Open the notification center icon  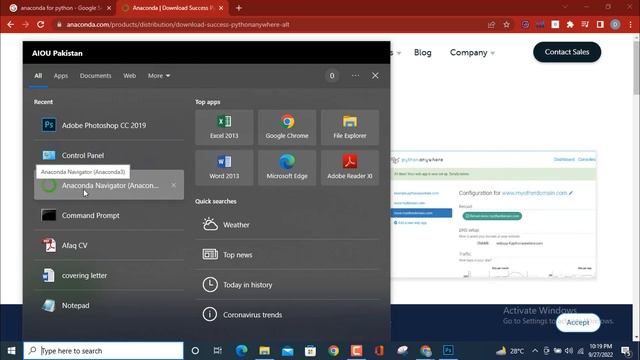(626, 351)
